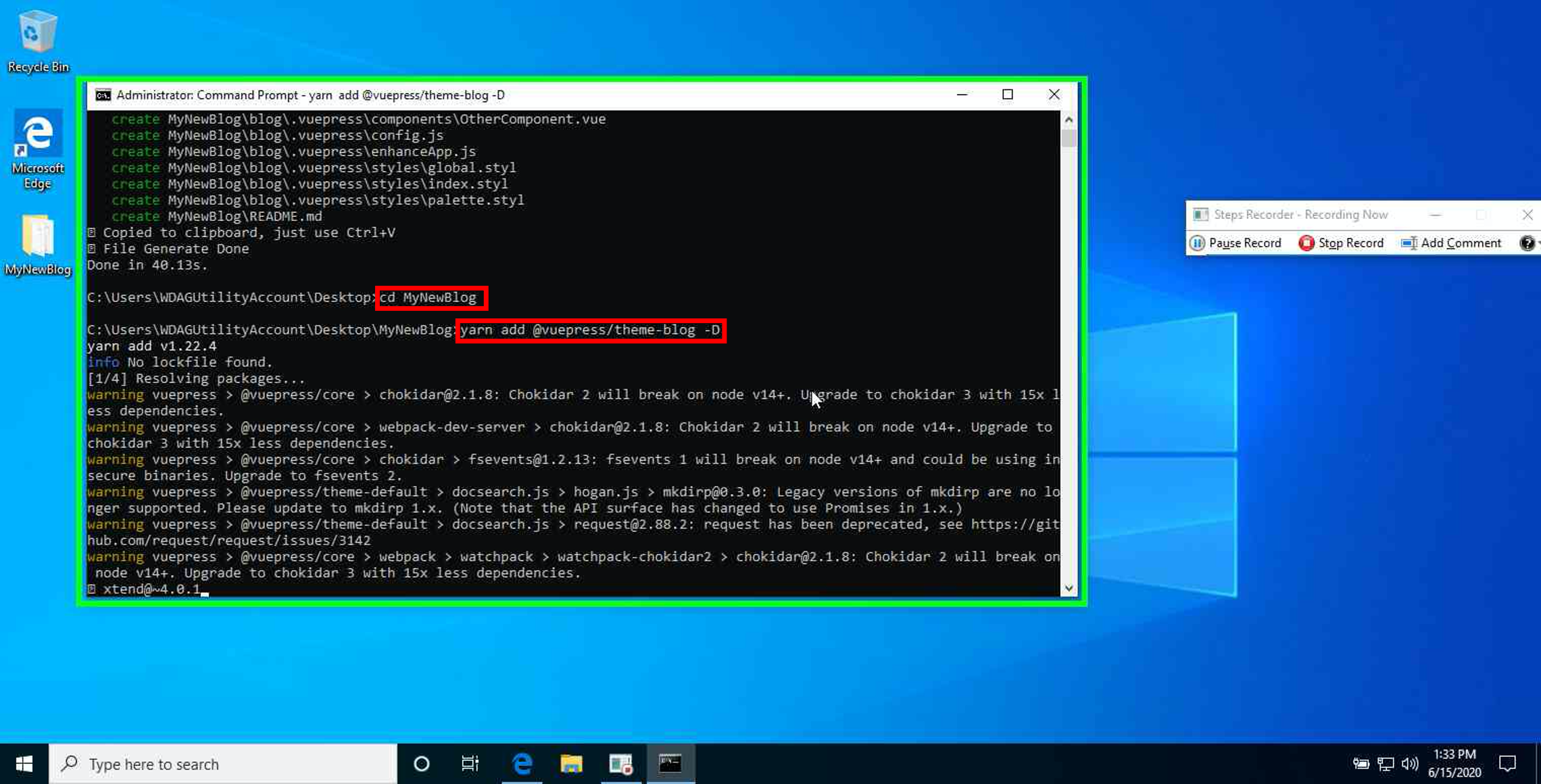
Task: Click the Type here to search box
Action: (223, 764)
